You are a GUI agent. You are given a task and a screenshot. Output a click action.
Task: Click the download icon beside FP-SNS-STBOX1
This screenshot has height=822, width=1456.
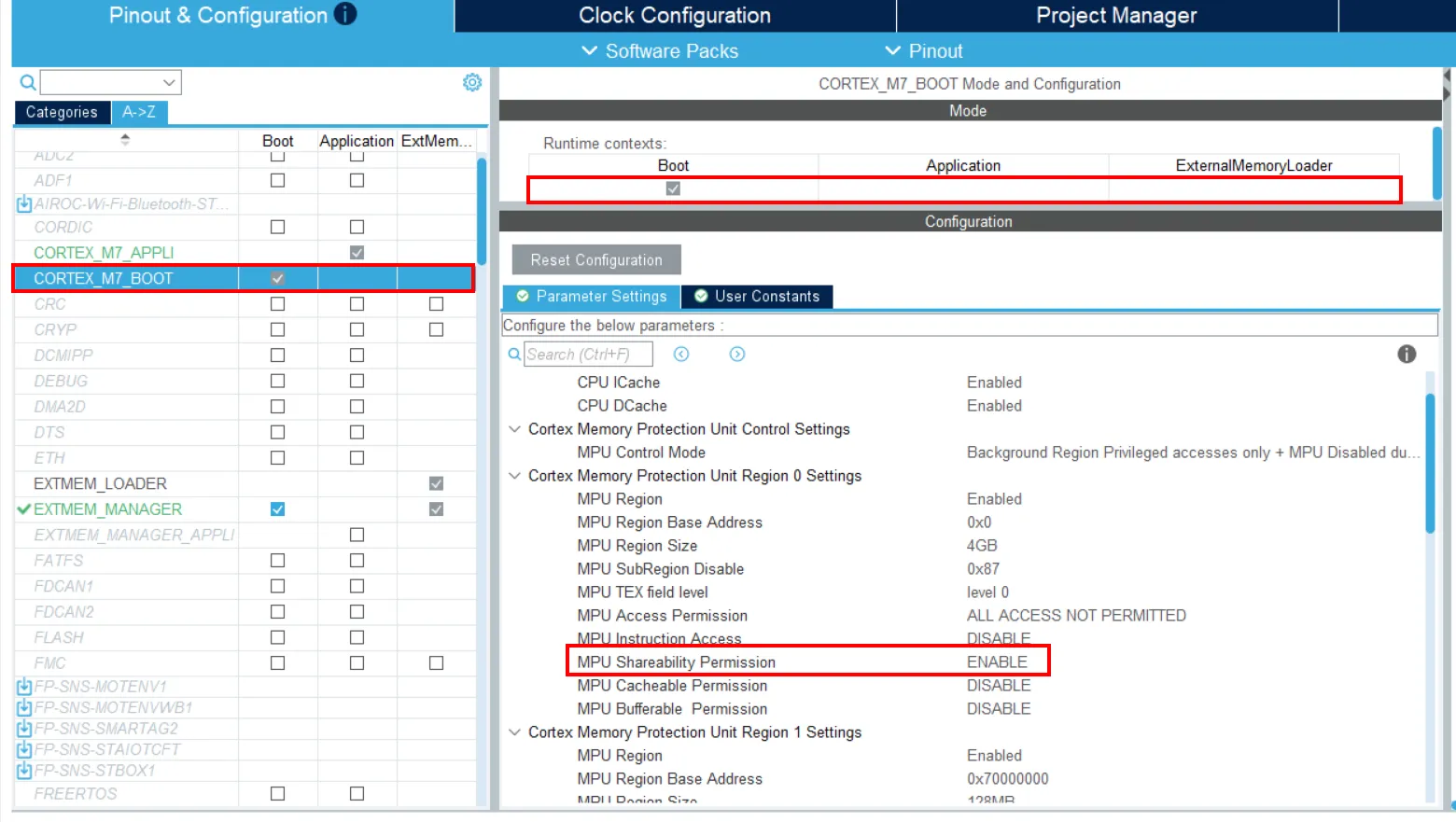coord(24,771)
